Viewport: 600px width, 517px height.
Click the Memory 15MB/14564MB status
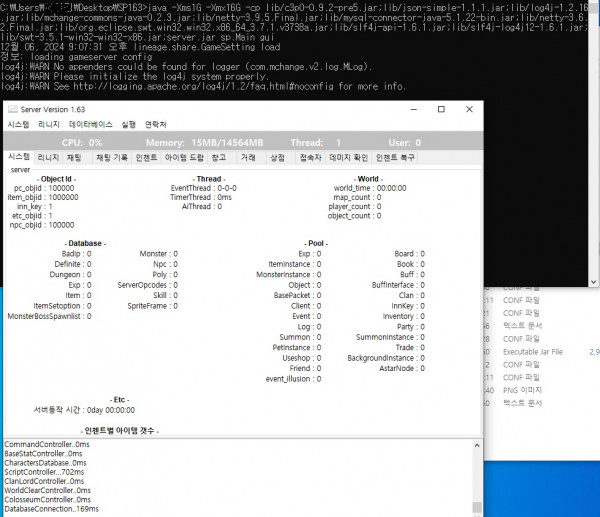pyautogui.click(x=205, y=143)
